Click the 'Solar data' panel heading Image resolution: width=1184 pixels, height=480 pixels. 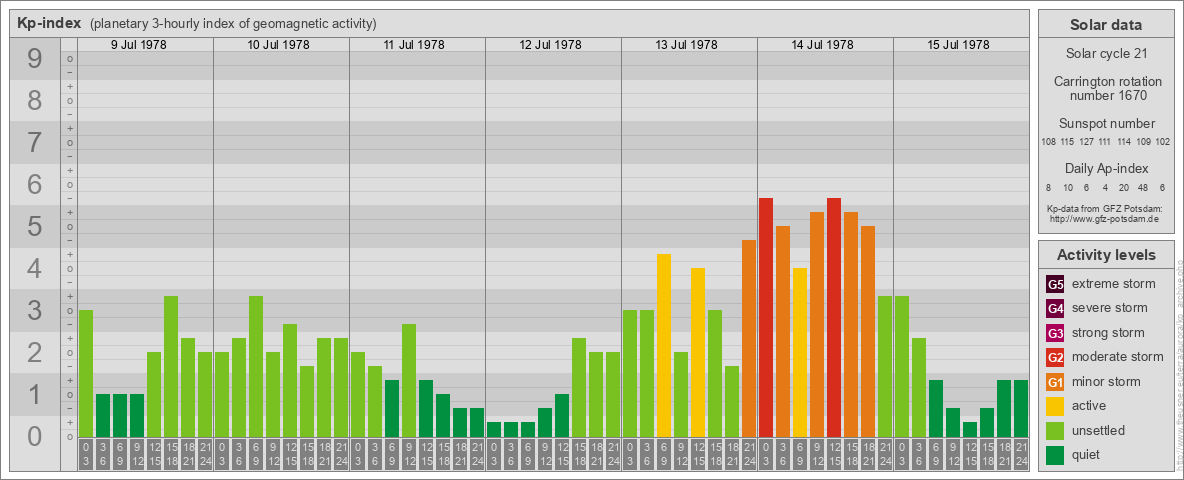pyautogui.click(x=1105, y=25)
